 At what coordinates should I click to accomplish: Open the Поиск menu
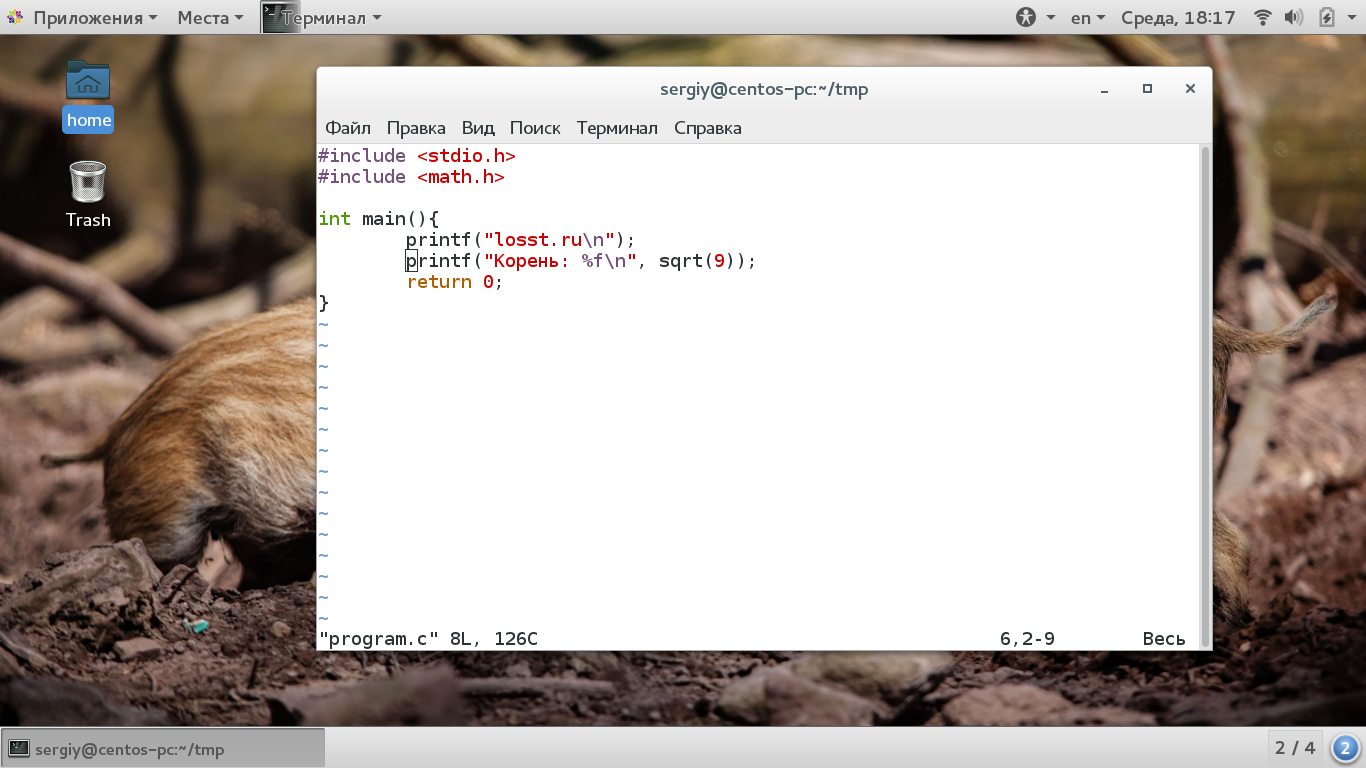click(x=535, y=128)
